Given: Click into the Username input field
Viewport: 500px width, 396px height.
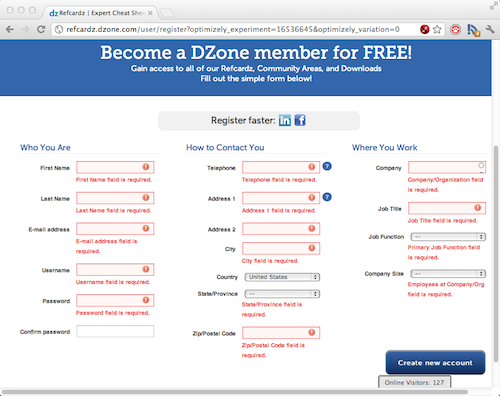Looking at the screenshot, I should coord(115,270).
